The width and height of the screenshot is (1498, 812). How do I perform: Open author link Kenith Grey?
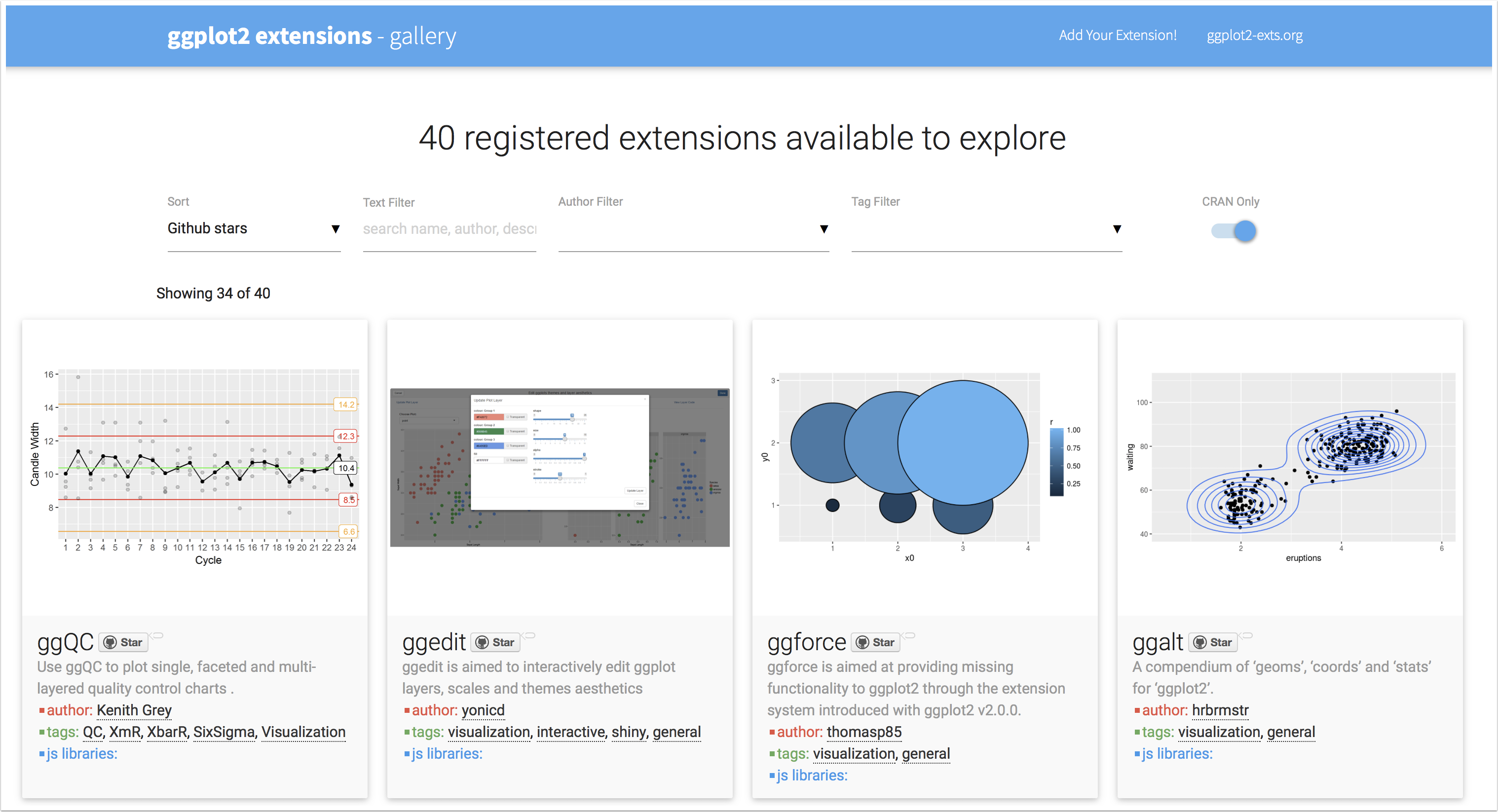coord(134,710)
